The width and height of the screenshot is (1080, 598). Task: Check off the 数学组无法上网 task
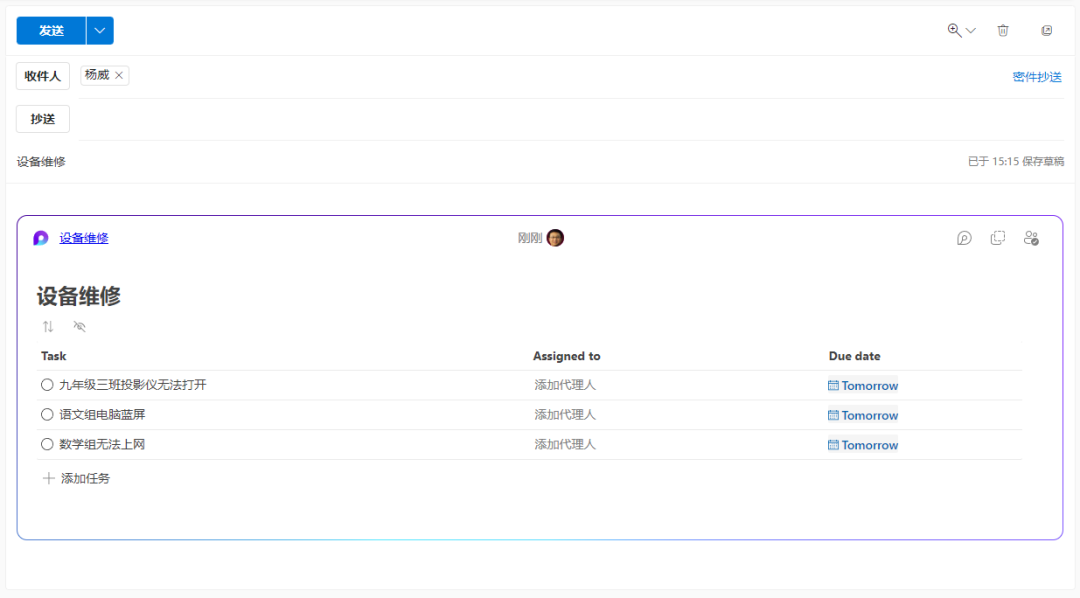pyautogui.click(x=47, y=443)
